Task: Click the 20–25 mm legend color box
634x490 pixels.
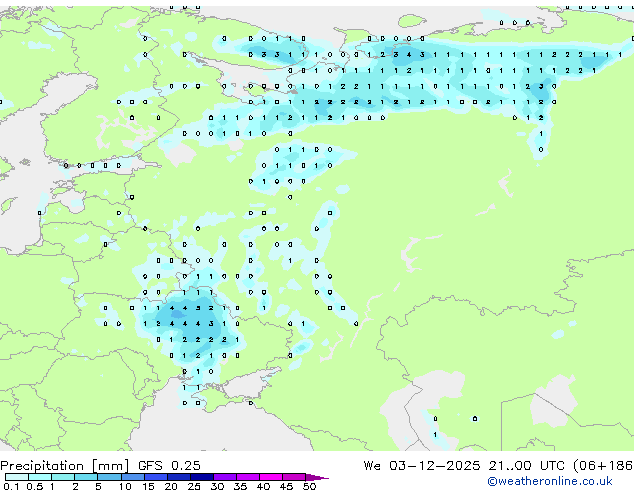Action: coord(179,477)
